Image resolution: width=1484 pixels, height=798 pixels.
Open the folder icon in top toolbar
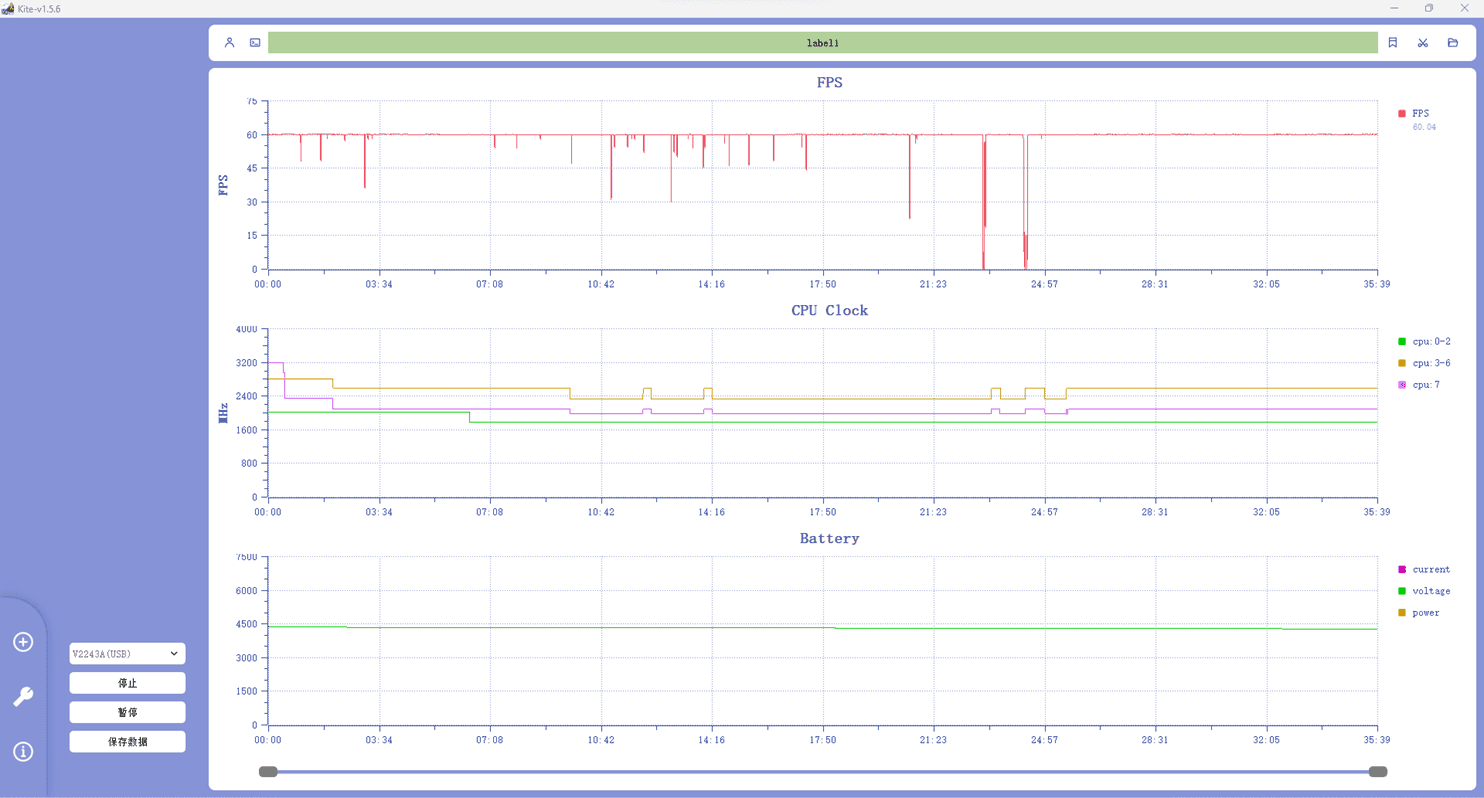[x=1453, y=43]
